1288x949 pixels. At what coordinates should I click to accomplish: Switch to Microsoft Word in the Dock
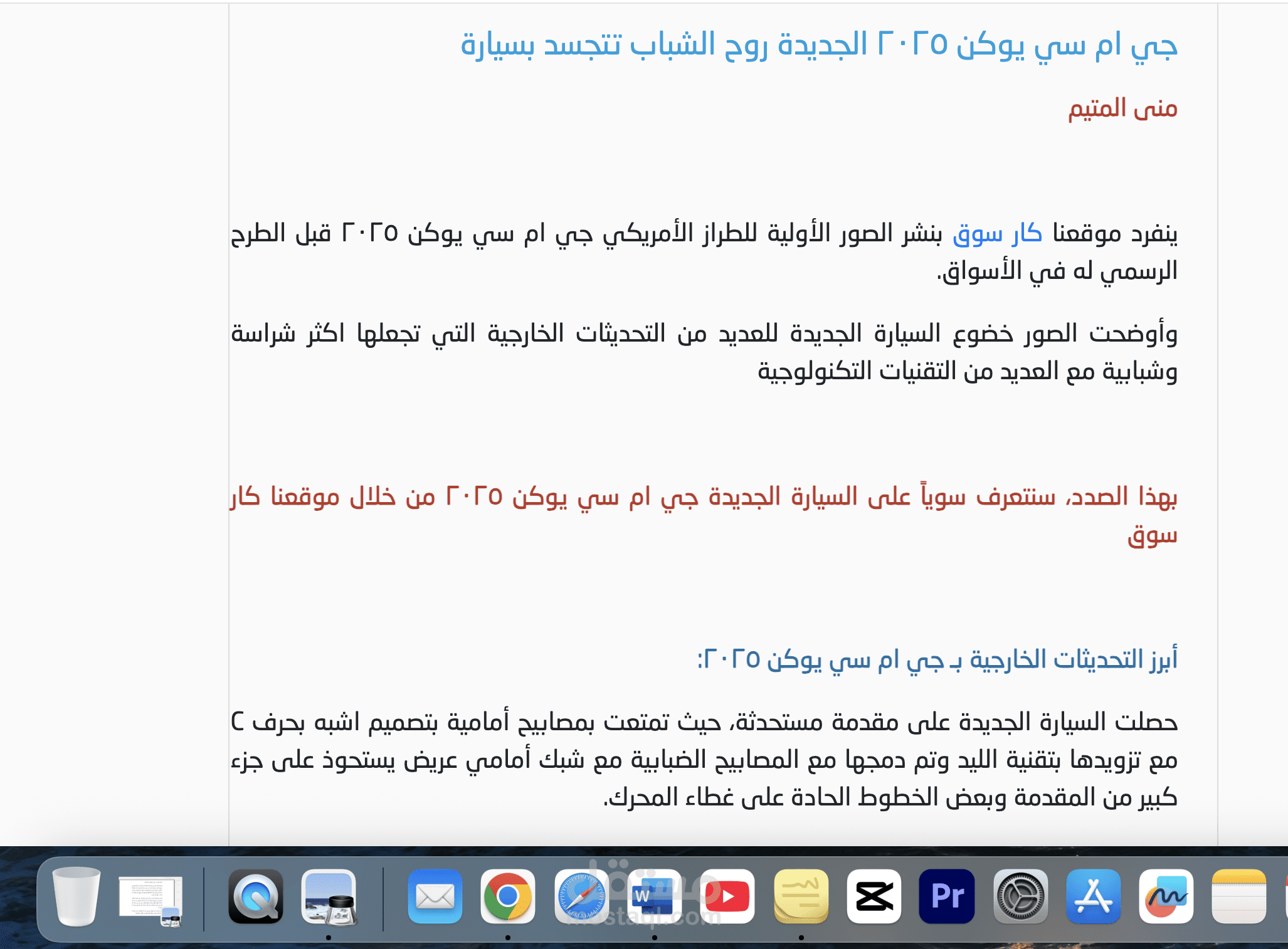[654, 896]
